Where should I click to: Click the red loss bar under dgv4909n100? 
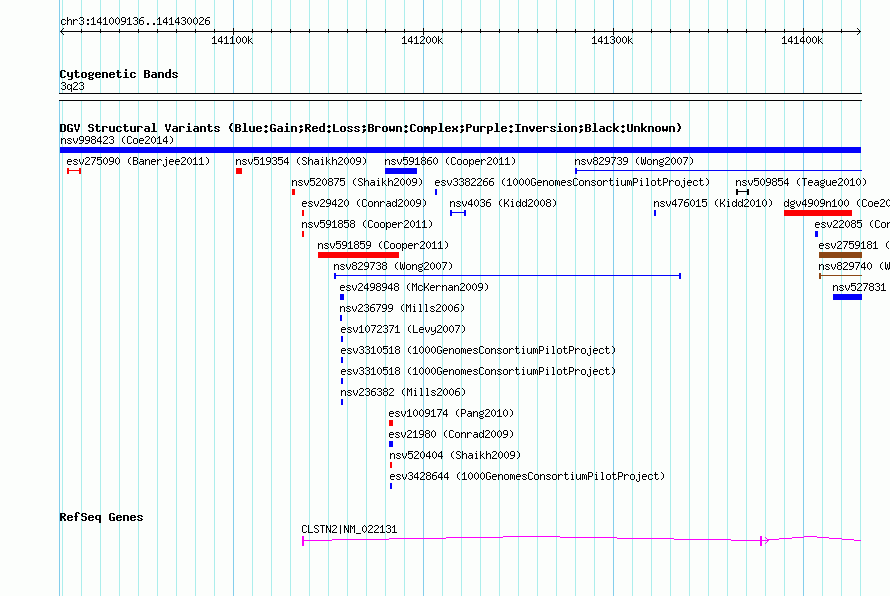[x=818, y=213]
